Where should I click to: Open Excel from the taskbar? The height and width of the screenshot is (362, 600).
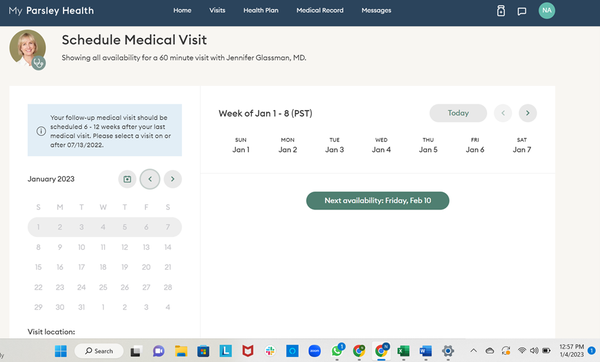coord(403,351)
